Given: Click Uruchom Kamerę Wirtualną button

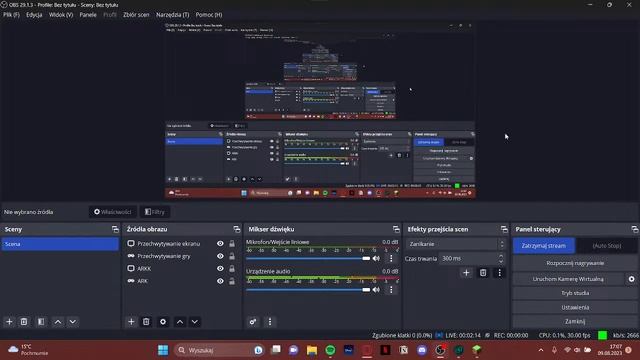Looking at the screenshot, I should [568, 279].
